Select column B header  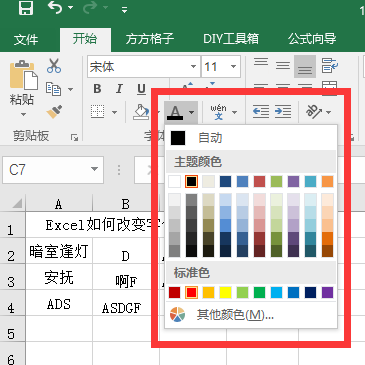tap(126, 203)
